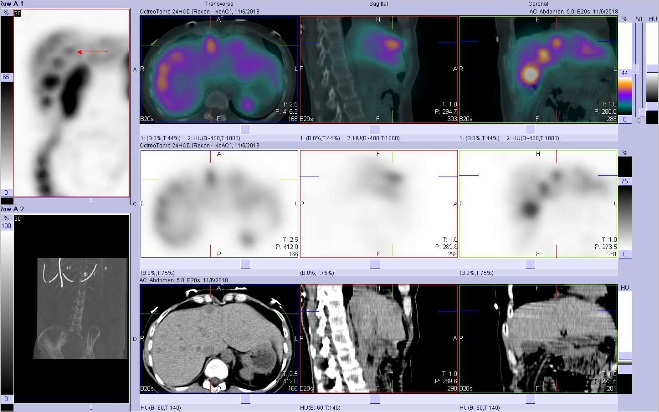
Task: Select lower handle 'C' on fusion color bar
Action: (625, 120)
